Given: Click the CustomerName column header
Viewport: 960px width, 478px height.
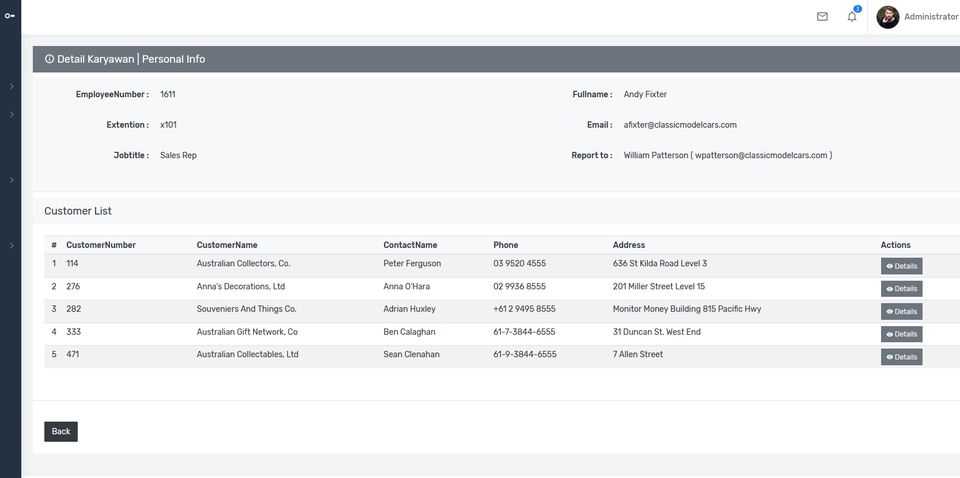Looking at the screenshot, I should point(227,245).
